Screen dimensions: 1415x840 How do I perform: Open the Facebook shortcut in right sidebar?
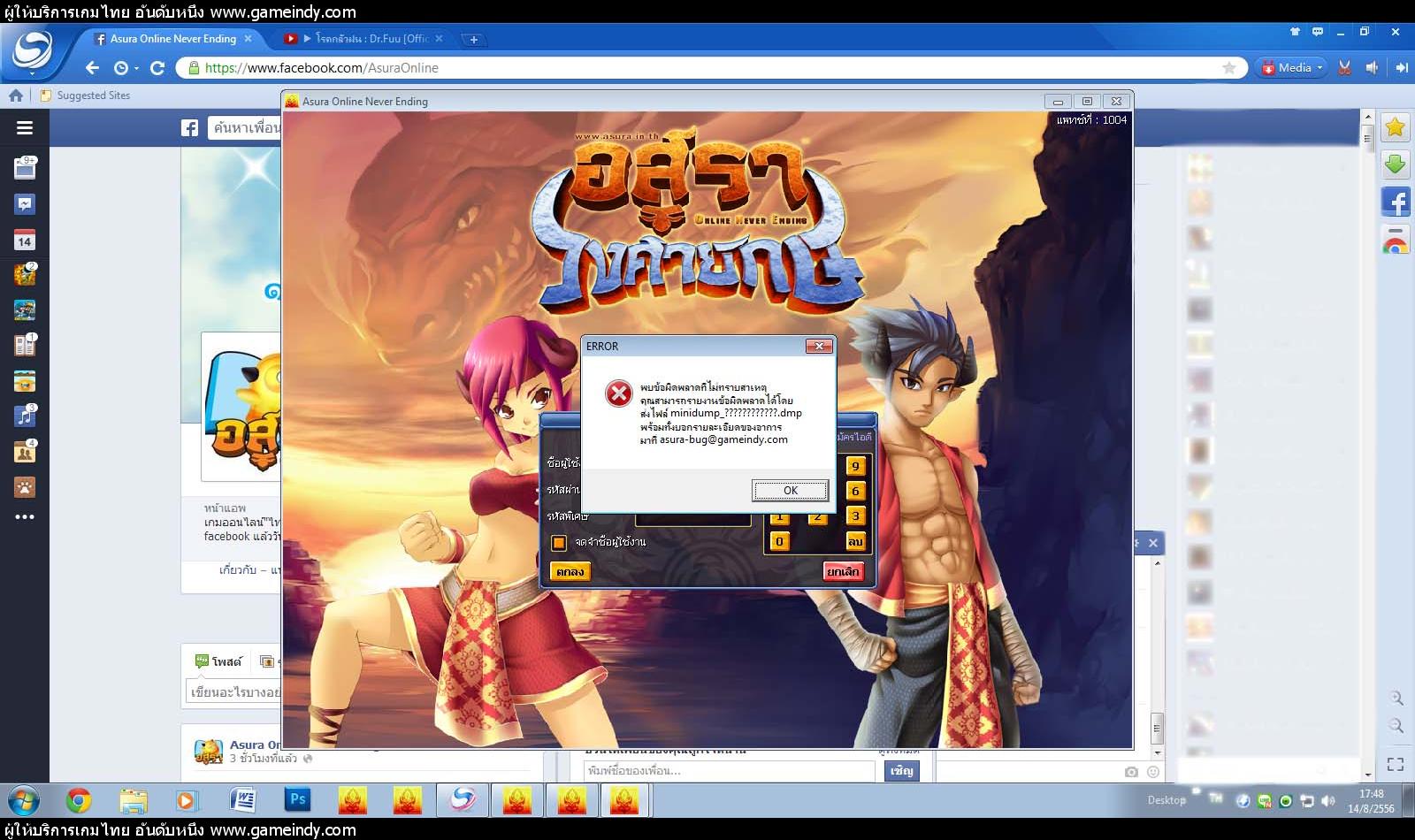pos(1396,202)
